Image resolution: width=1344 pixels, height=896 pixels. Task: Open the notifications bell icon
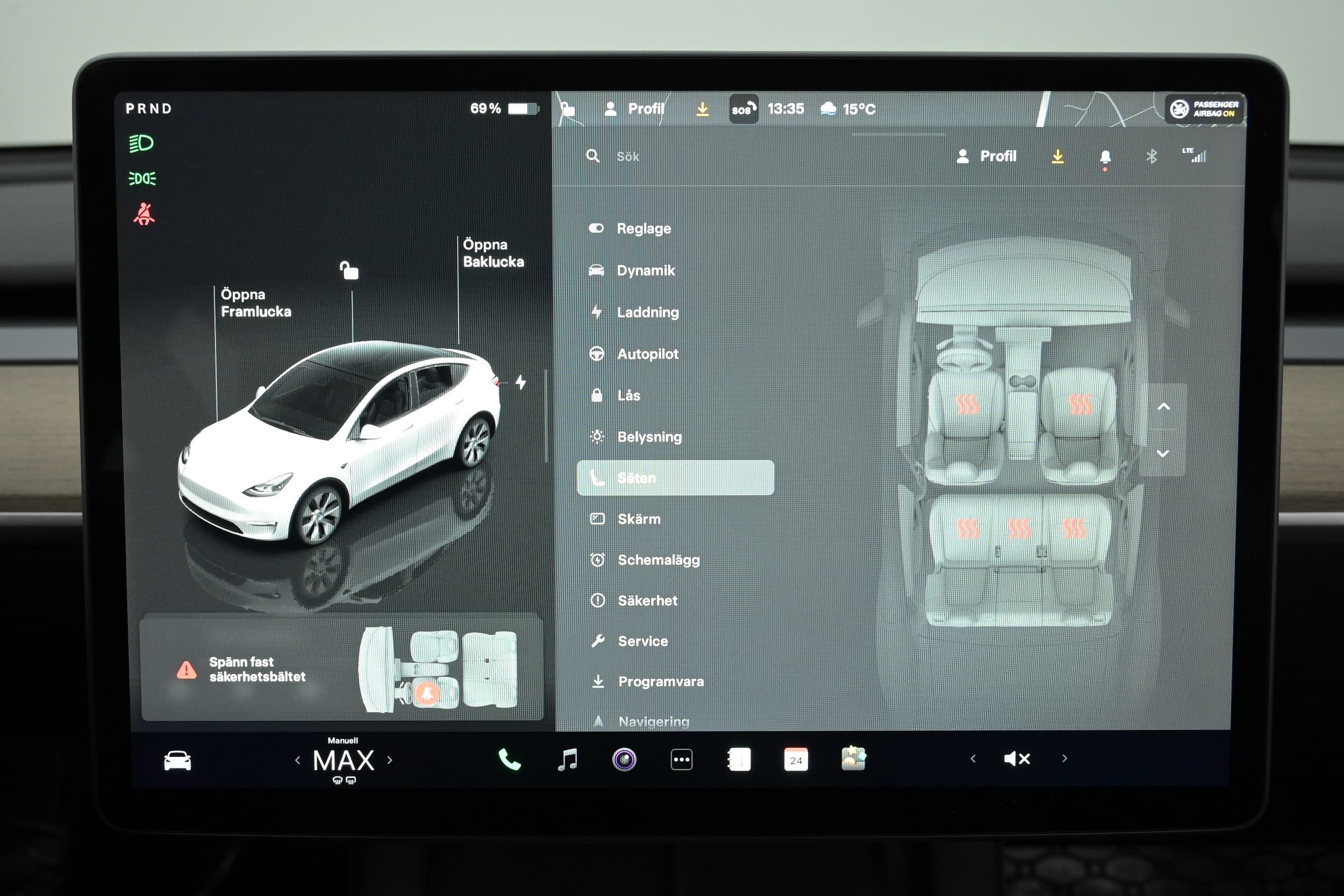[1105, 157]
